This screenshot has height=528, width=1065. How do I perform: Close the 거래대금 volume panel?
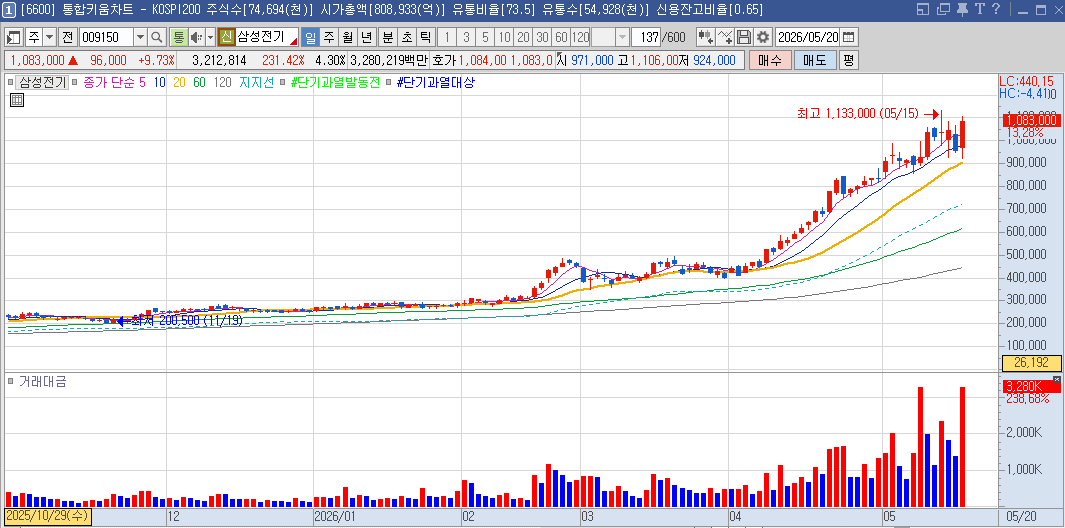[x=1056, y=379]
